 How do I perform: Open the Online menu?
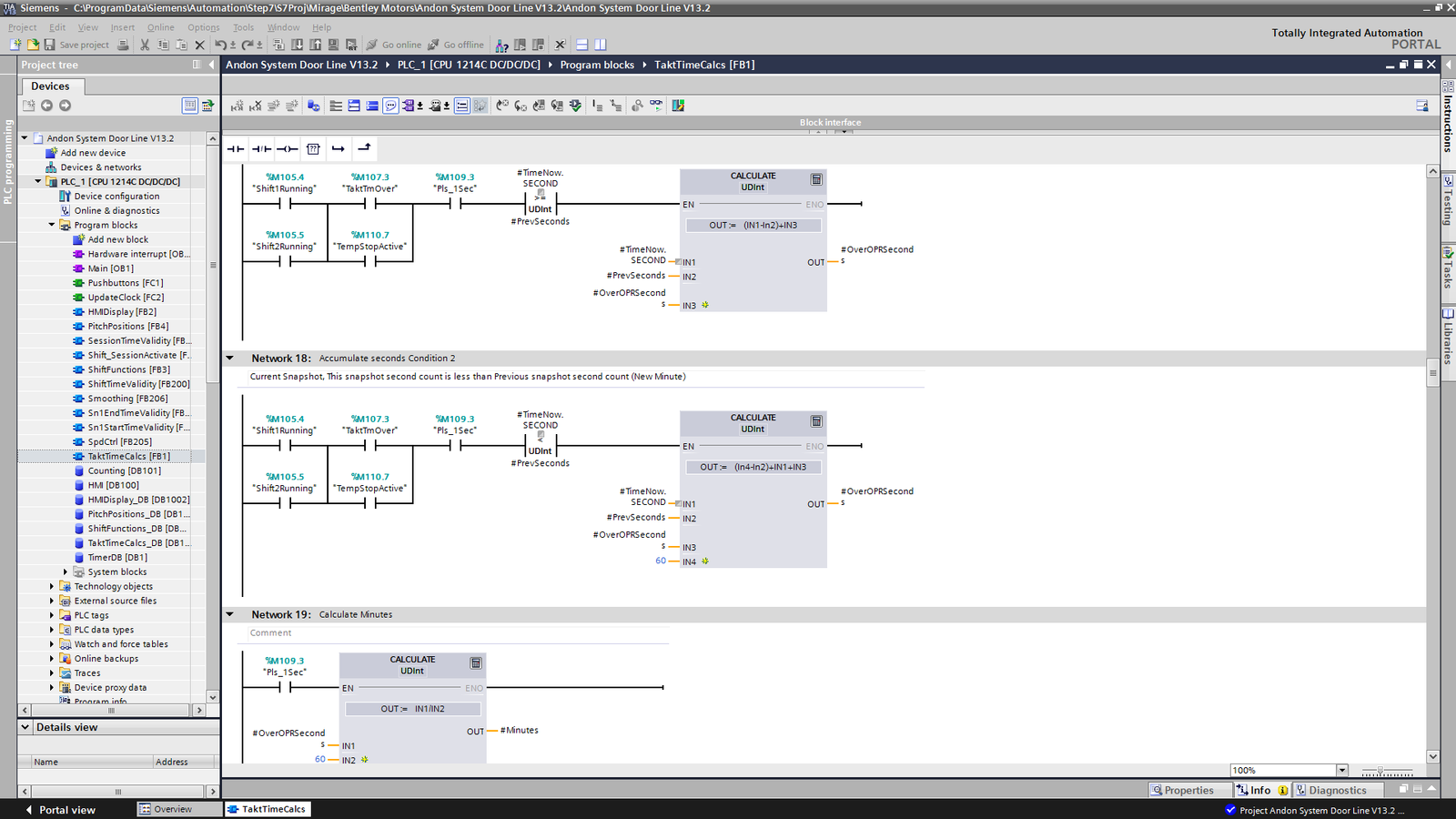pyautogui.click(x=160, y=27)
